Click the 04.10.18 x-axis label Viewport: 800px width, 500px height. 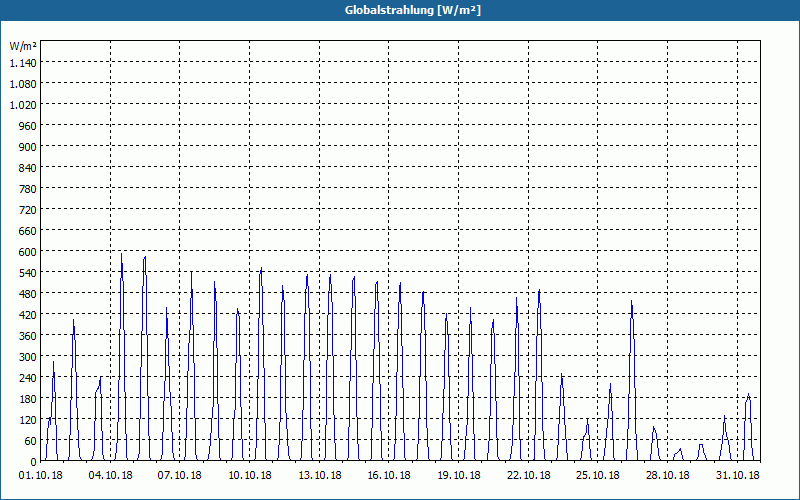110,476
